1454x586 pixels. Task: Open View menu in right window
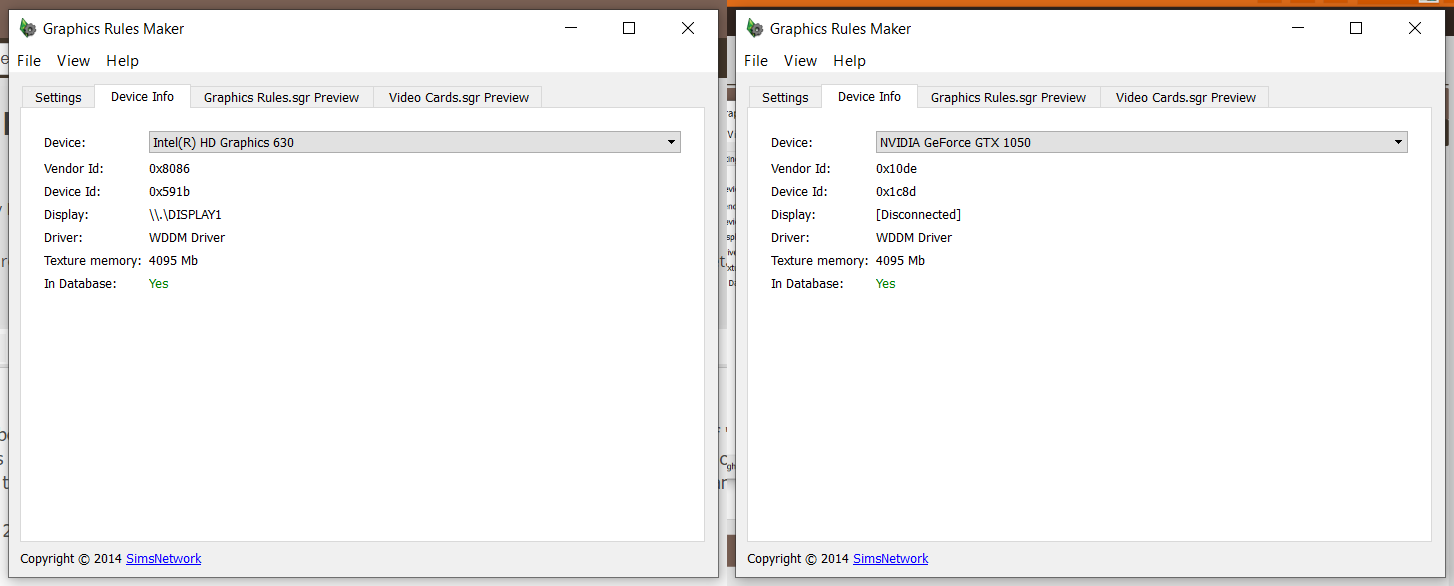(801, 61)
